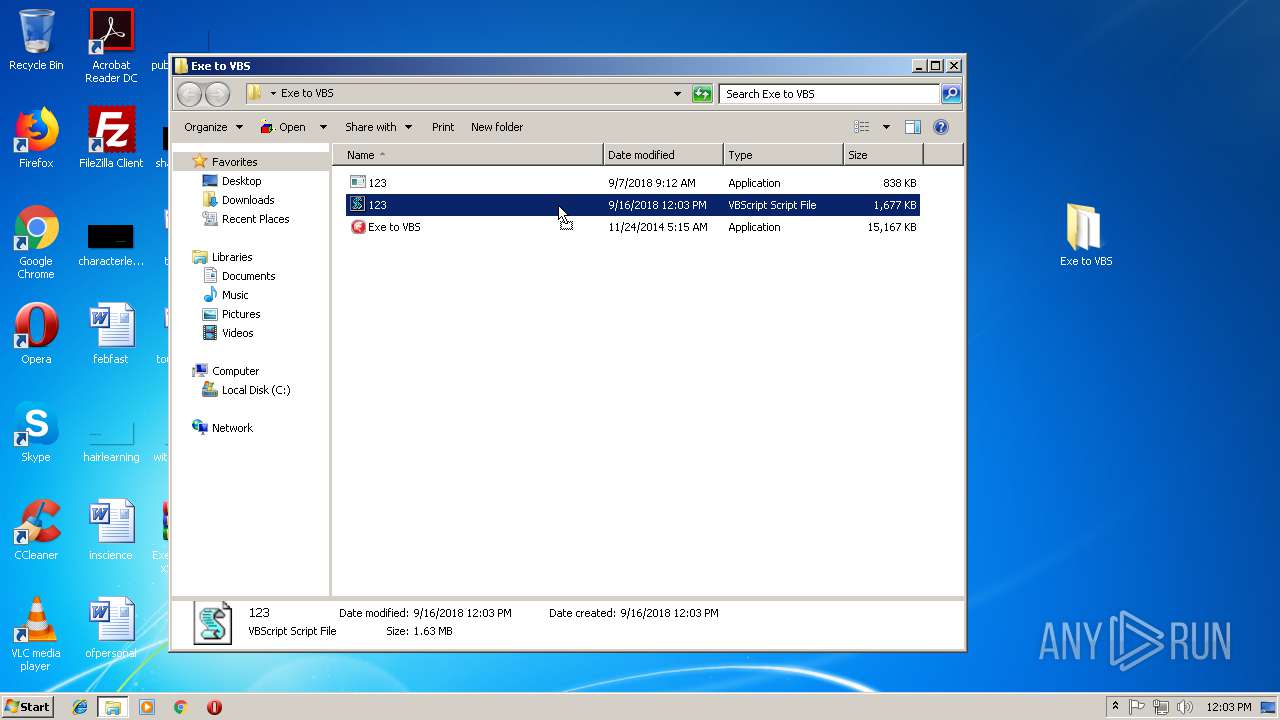This screenshot has height=720, width=1280.
Task: Sort by Type column header
Action: tap(783, 155)
